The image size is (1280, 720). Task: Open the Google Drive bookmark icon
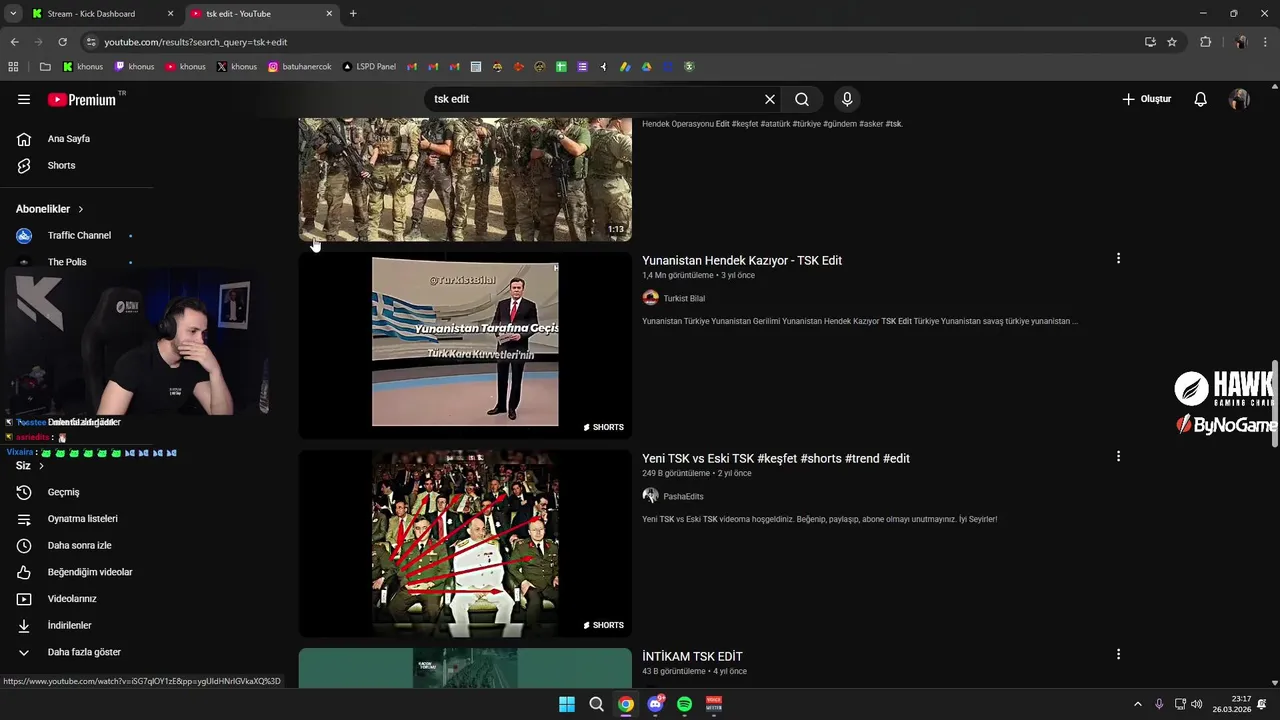[647, 67]
